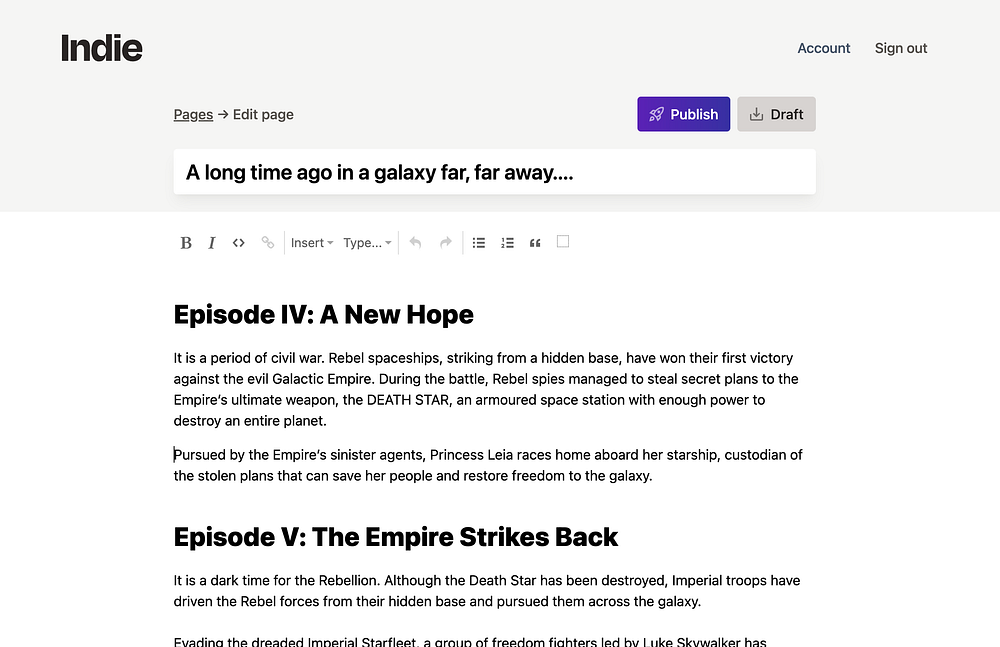
Task: Open the Insert dropdown menu
Action: tap(312, 242)
